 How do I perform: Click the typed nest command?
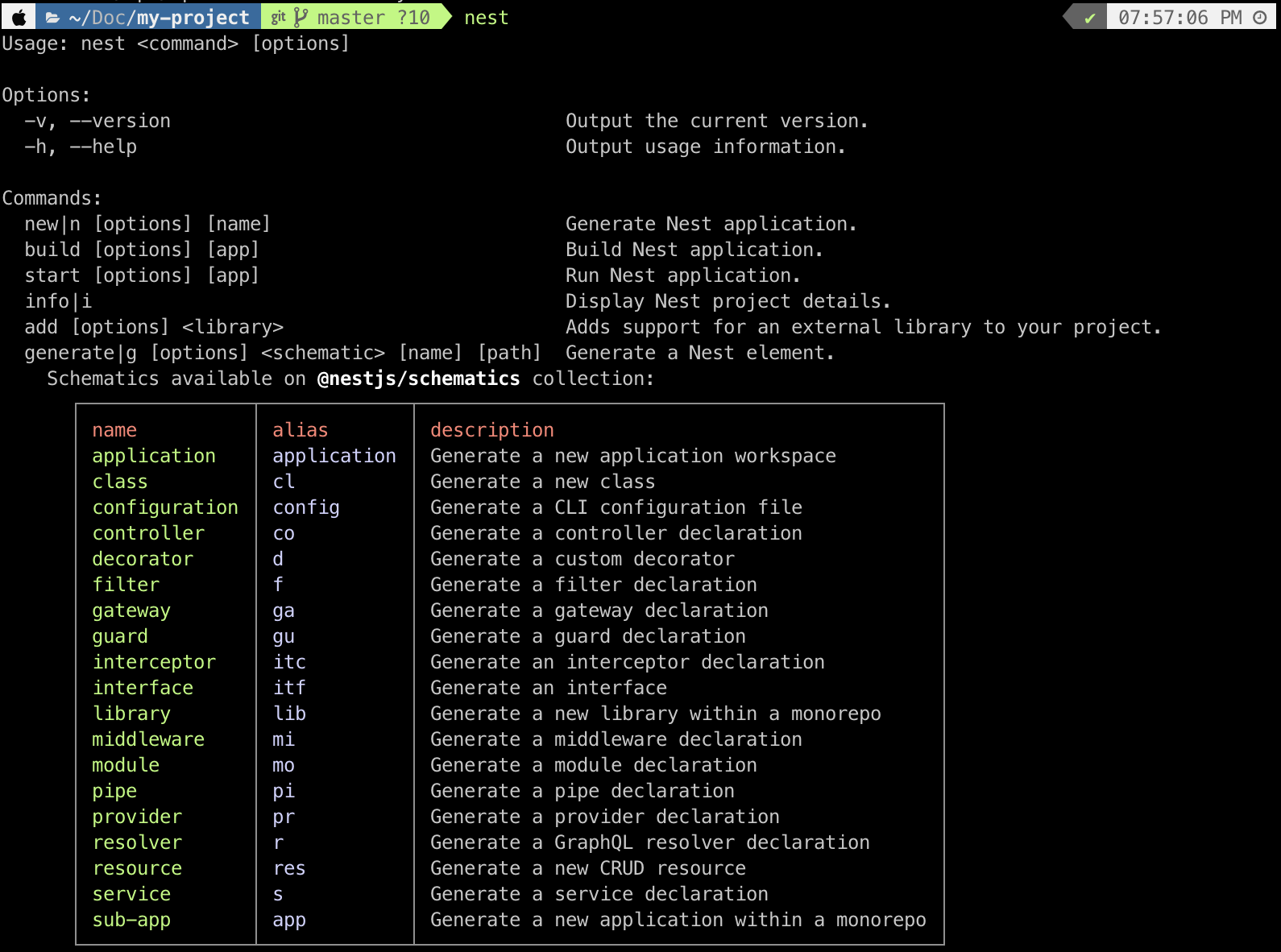(x=487, y=18)
